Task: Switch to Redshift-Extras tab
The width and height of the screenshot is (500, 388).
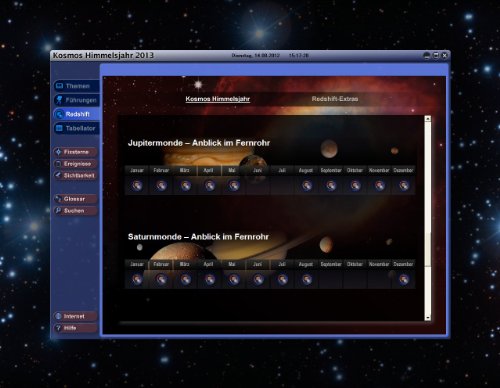Action: pos(335,99)
